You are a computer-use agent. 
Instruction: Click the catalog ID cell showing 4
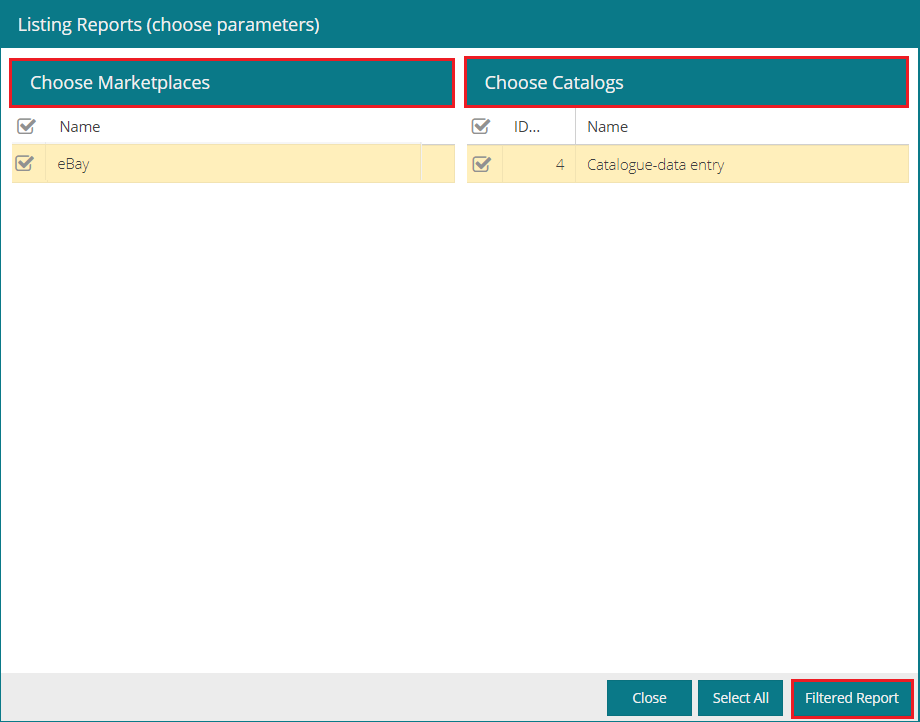tap(540, 164)
